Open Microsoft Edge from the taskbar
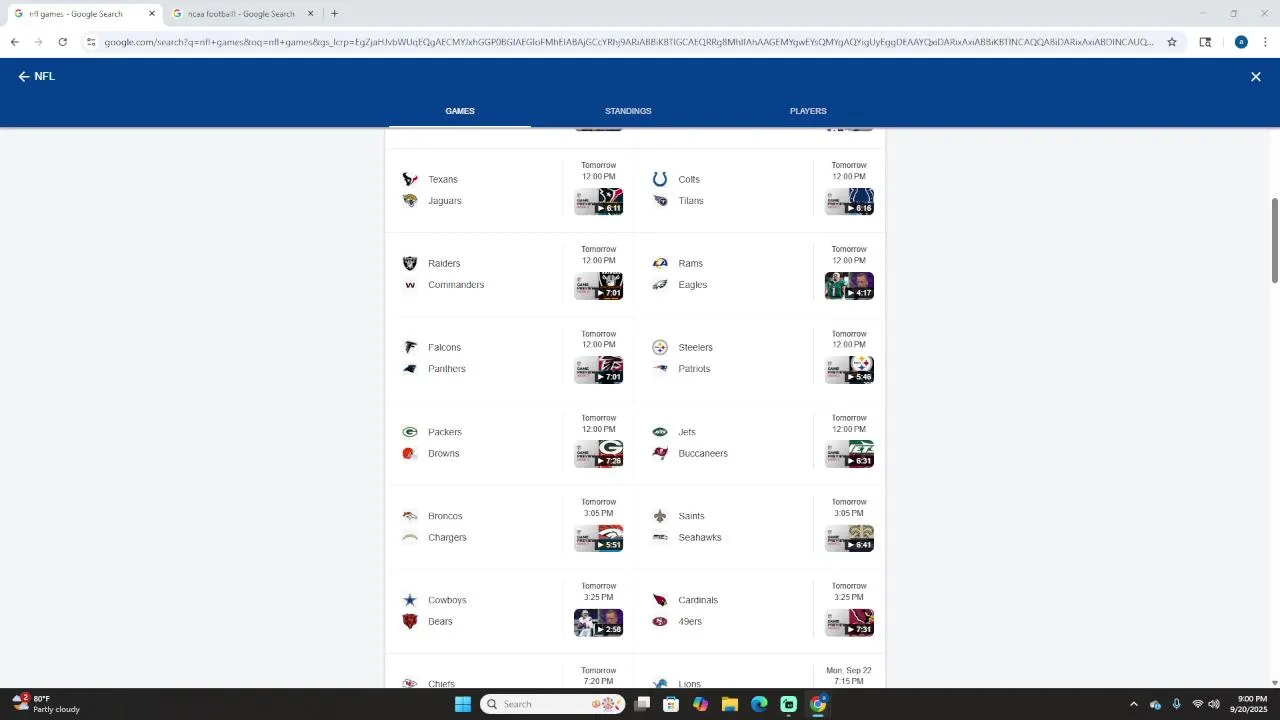 (x=759, y=704)
